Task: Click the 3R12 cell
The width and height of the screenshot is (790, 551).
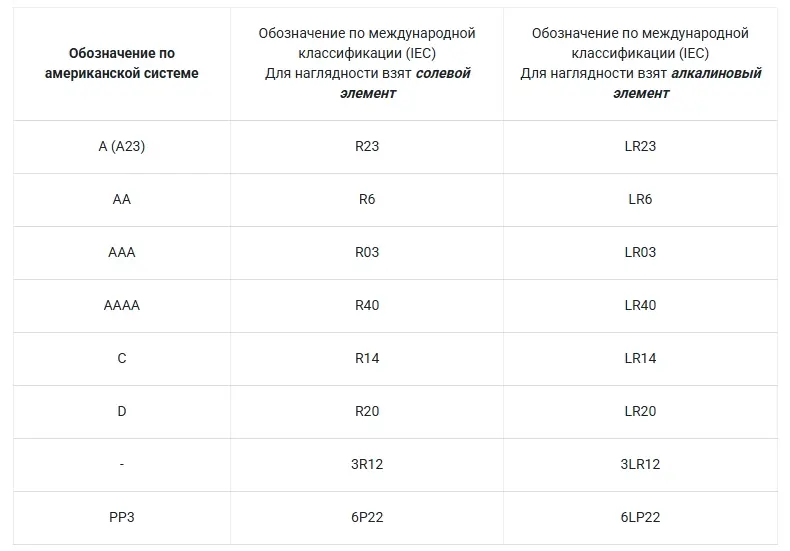Action: point(367,464)
